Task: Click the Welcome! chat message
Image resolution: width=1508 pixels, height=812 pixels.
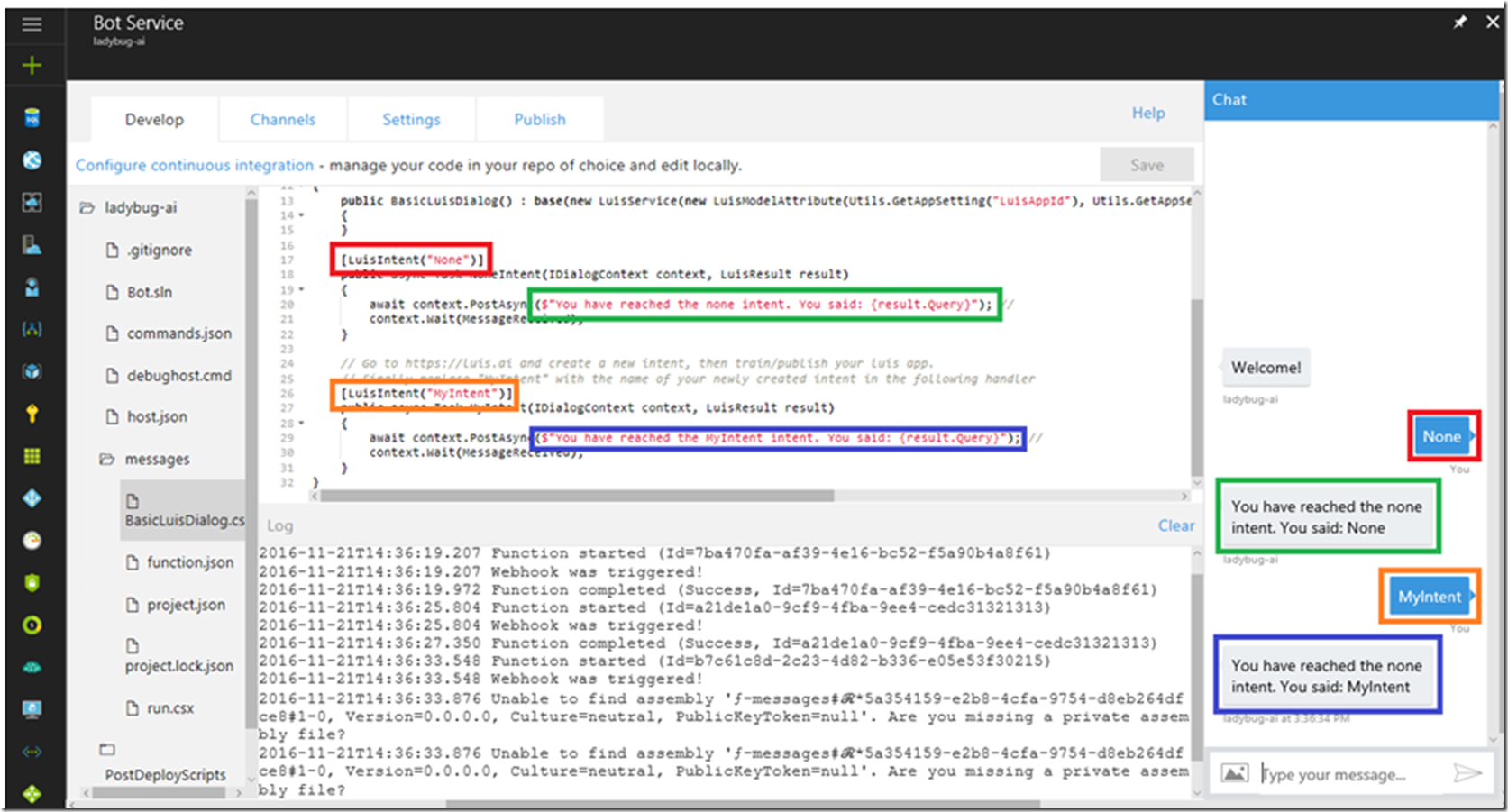Action: (x=1266, y=368)
